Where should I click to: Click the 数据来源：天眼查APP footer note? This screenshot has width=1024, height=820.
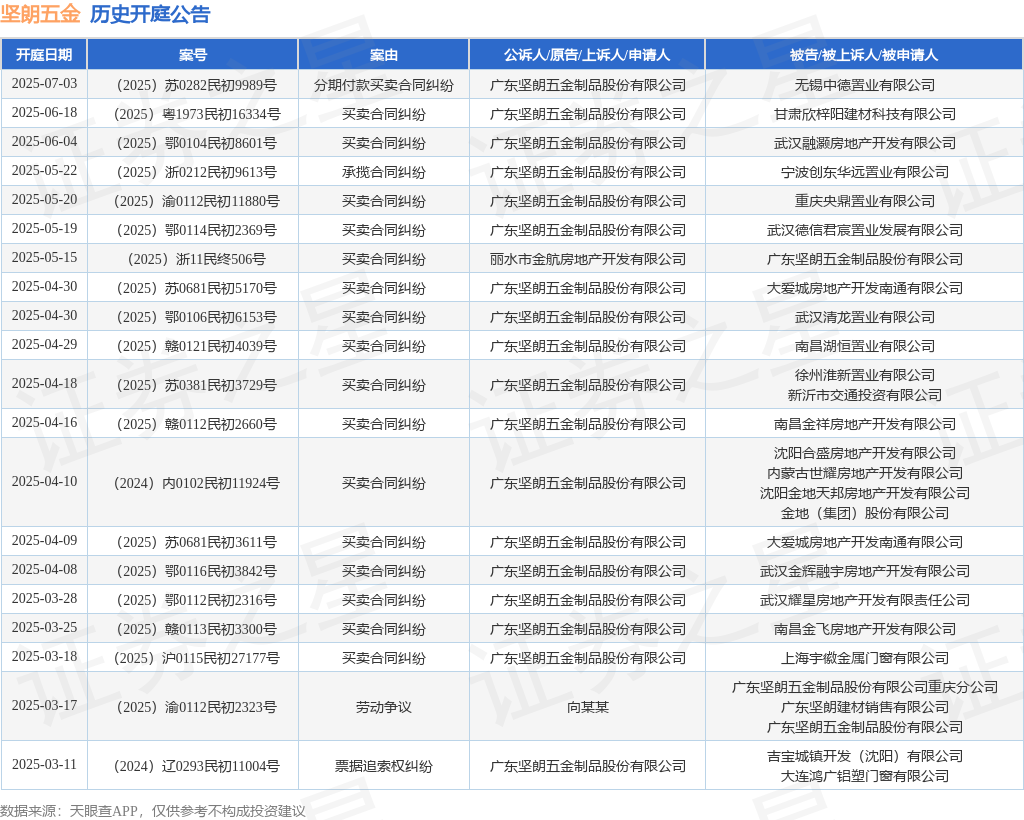click(x=153, y=811)
